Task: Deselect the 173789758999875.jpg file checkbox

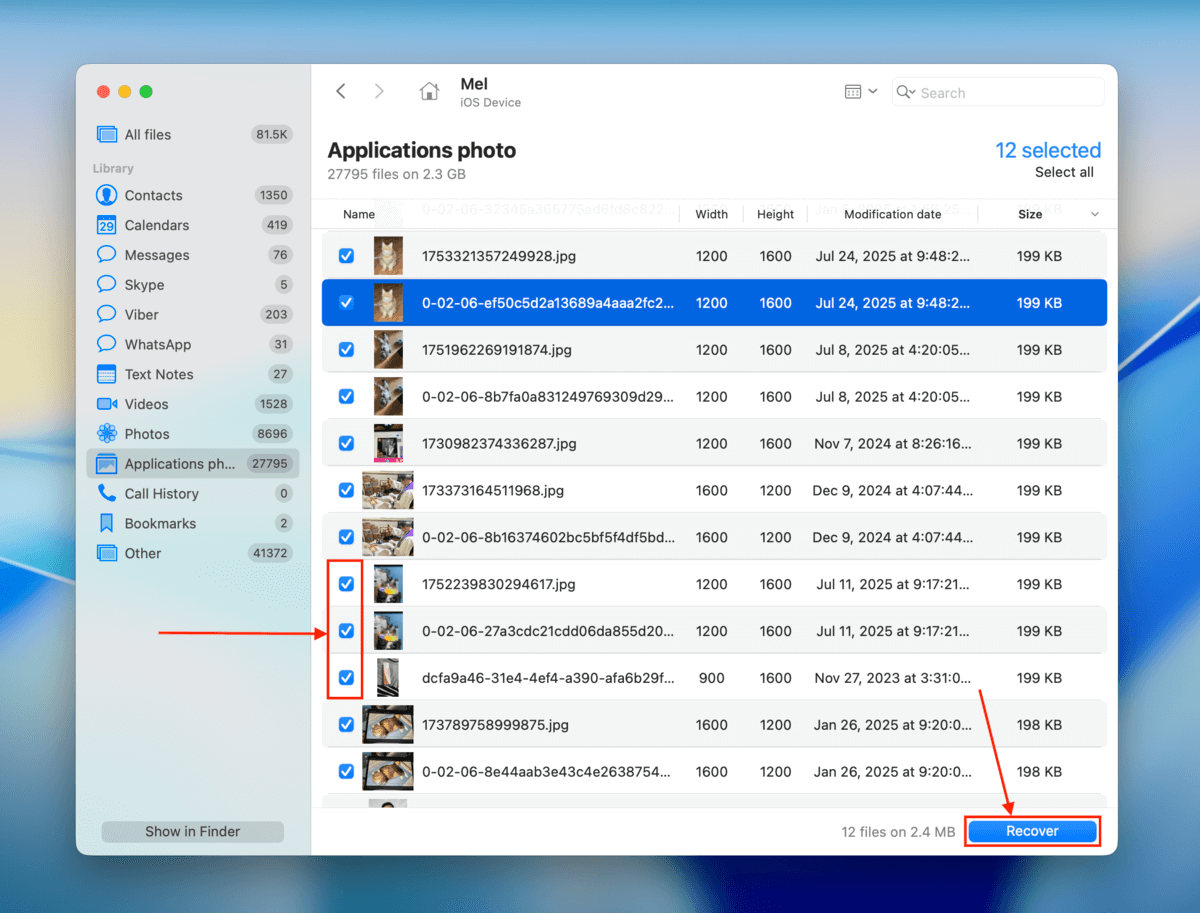Action: tap(346, 725)
